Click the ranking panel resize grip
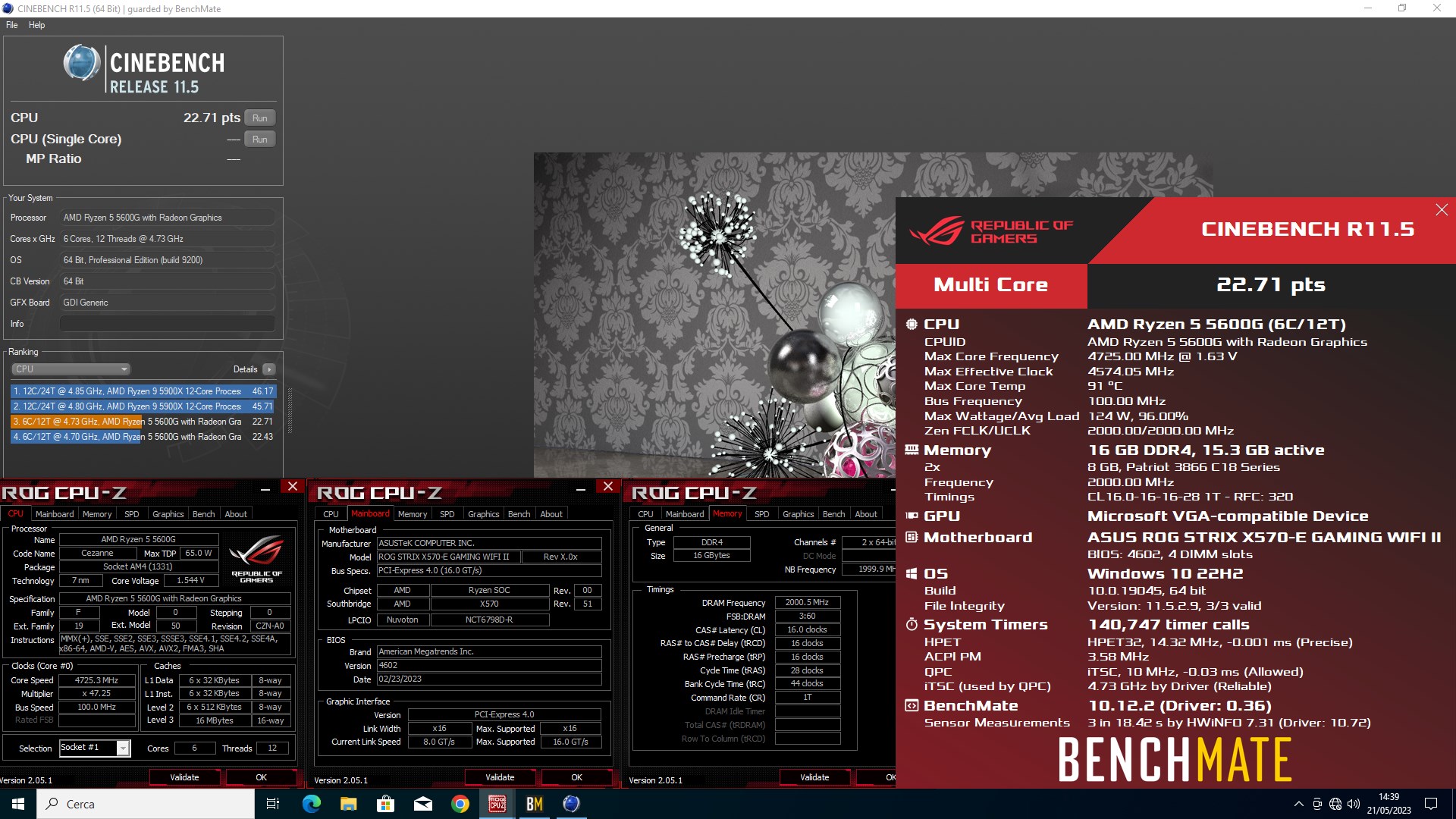This screenshot has height=819, width=1456. point(290,413)
